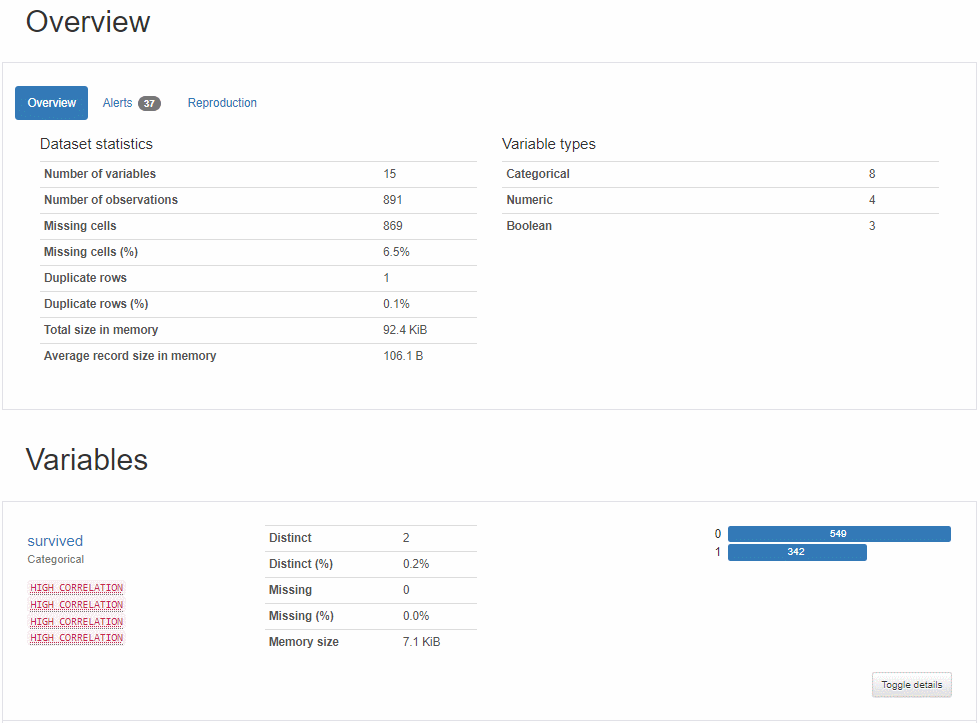Open the survived variable link
Image resolution: width=980 pixels, height=723 pixels.
55,541
